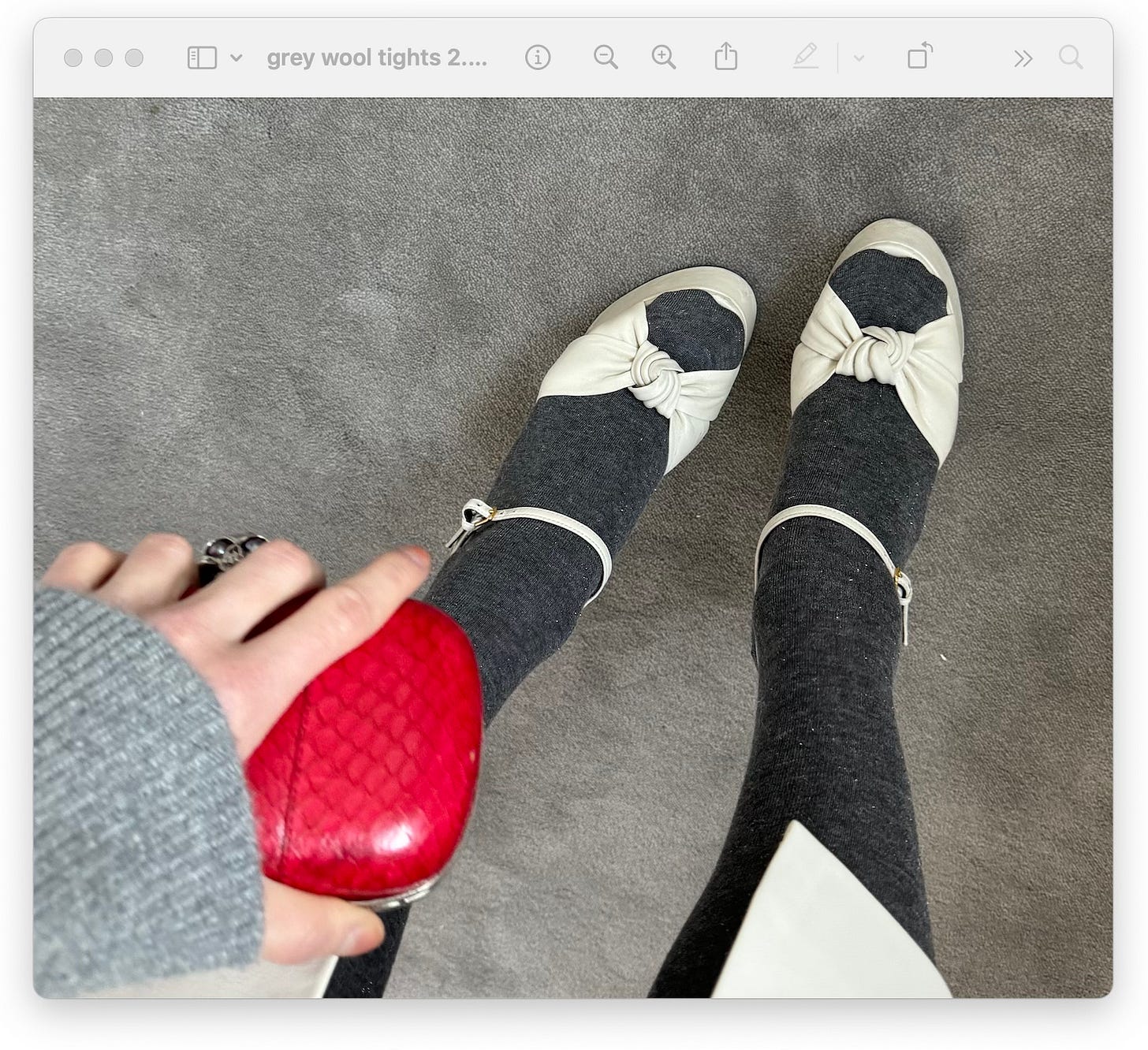Image resolution: width=1148 pixels, height=1050 pixels.
Task: Open the Share menu
Action: pyautogui.click(x=726, y=57)
